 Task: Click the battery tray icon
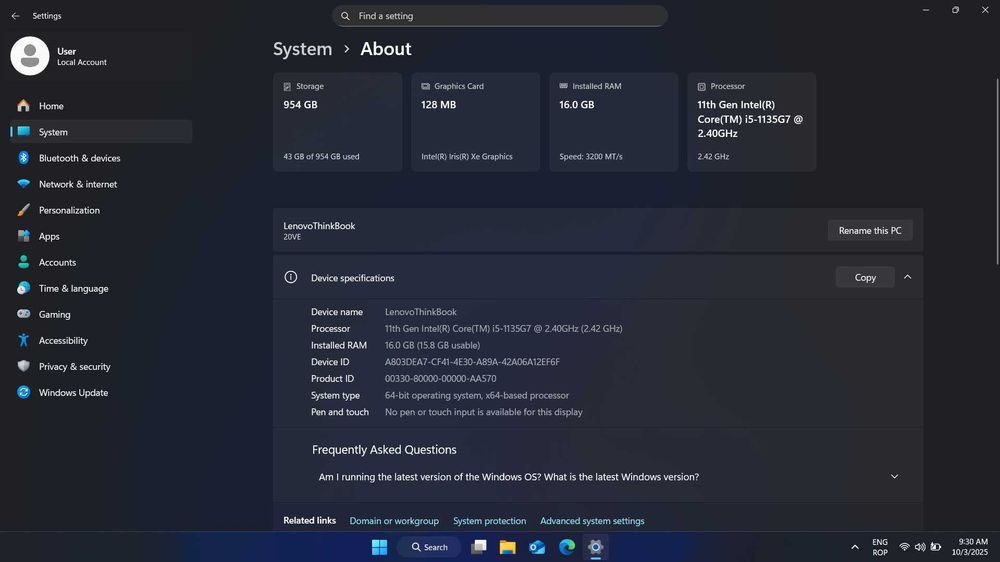click(x=936, y=547)
